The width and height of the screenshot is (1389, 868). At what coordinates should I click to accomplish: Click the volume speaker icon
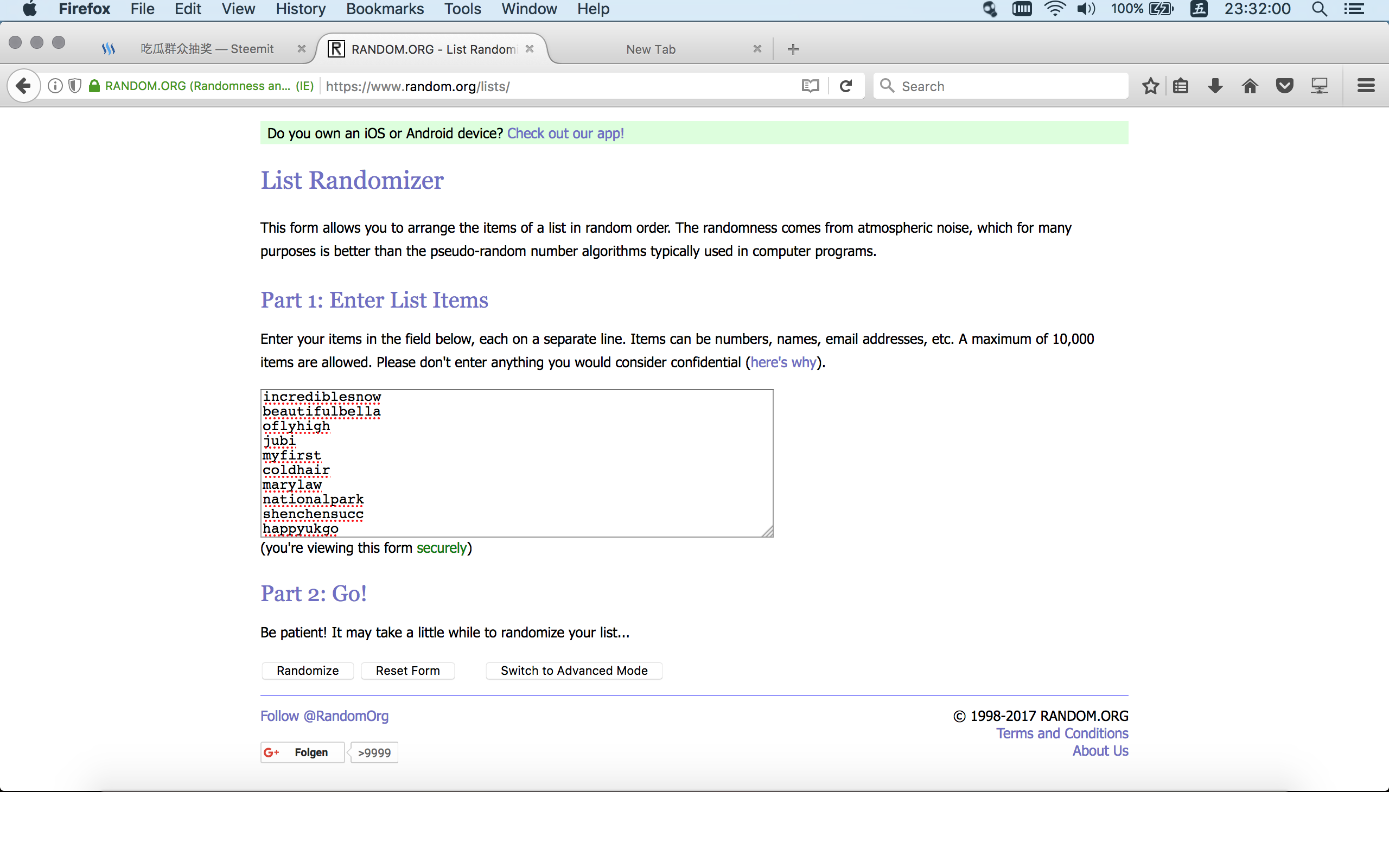pyautogui.click(x=1085, y=9)
